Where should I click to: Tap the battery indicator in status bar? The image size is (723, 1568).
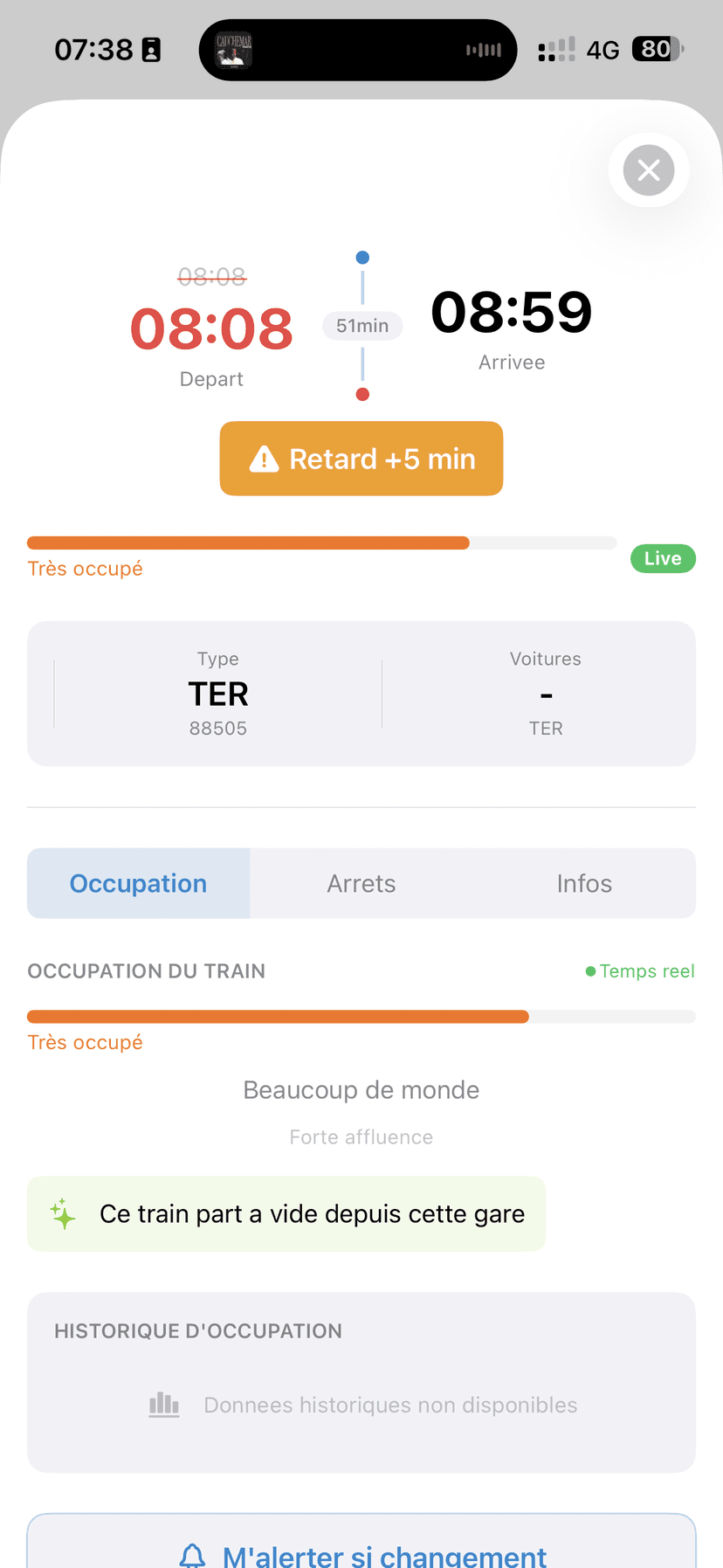tap(658, 50)
